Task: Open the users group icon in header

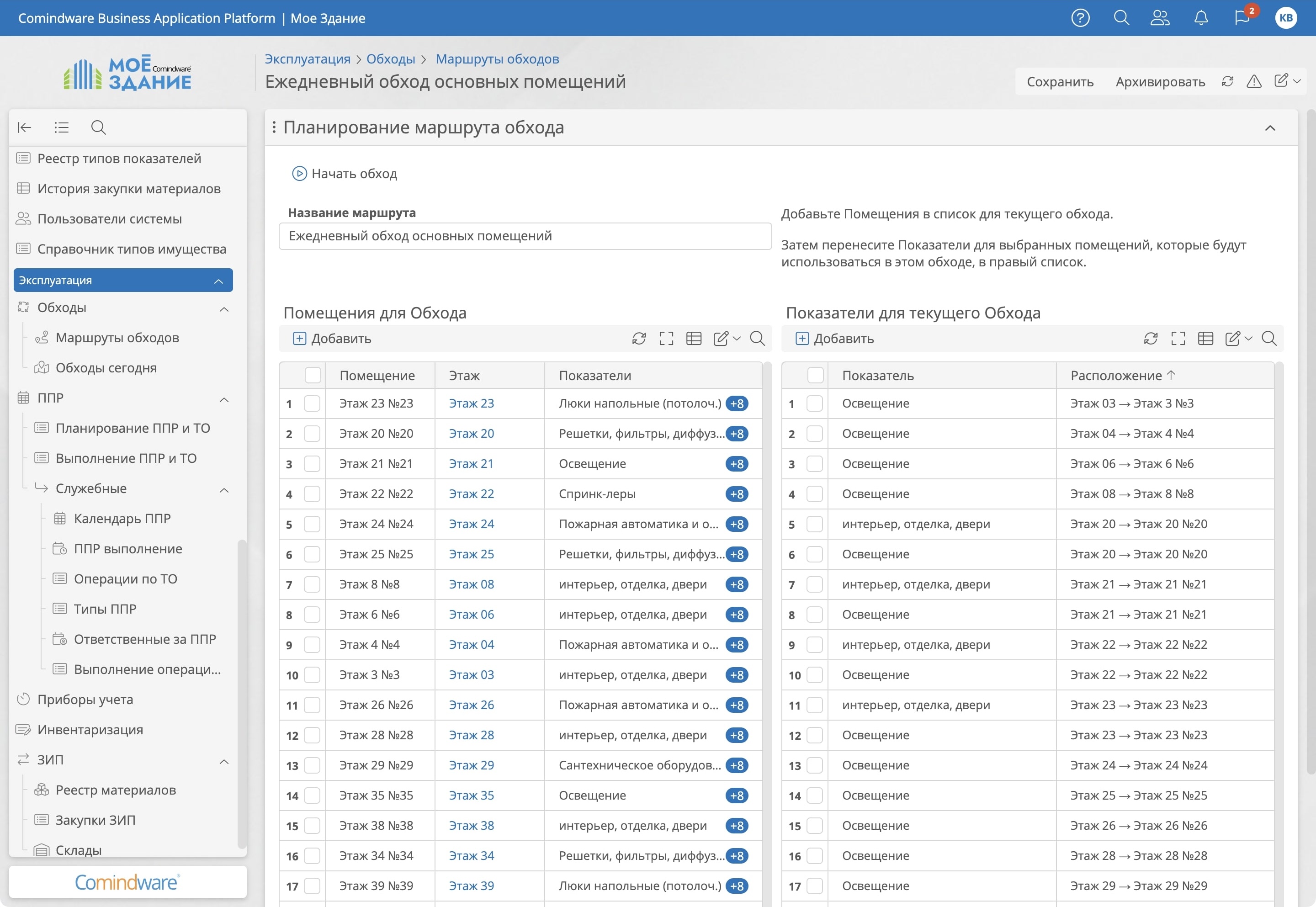Action: tap(1160, 18)
